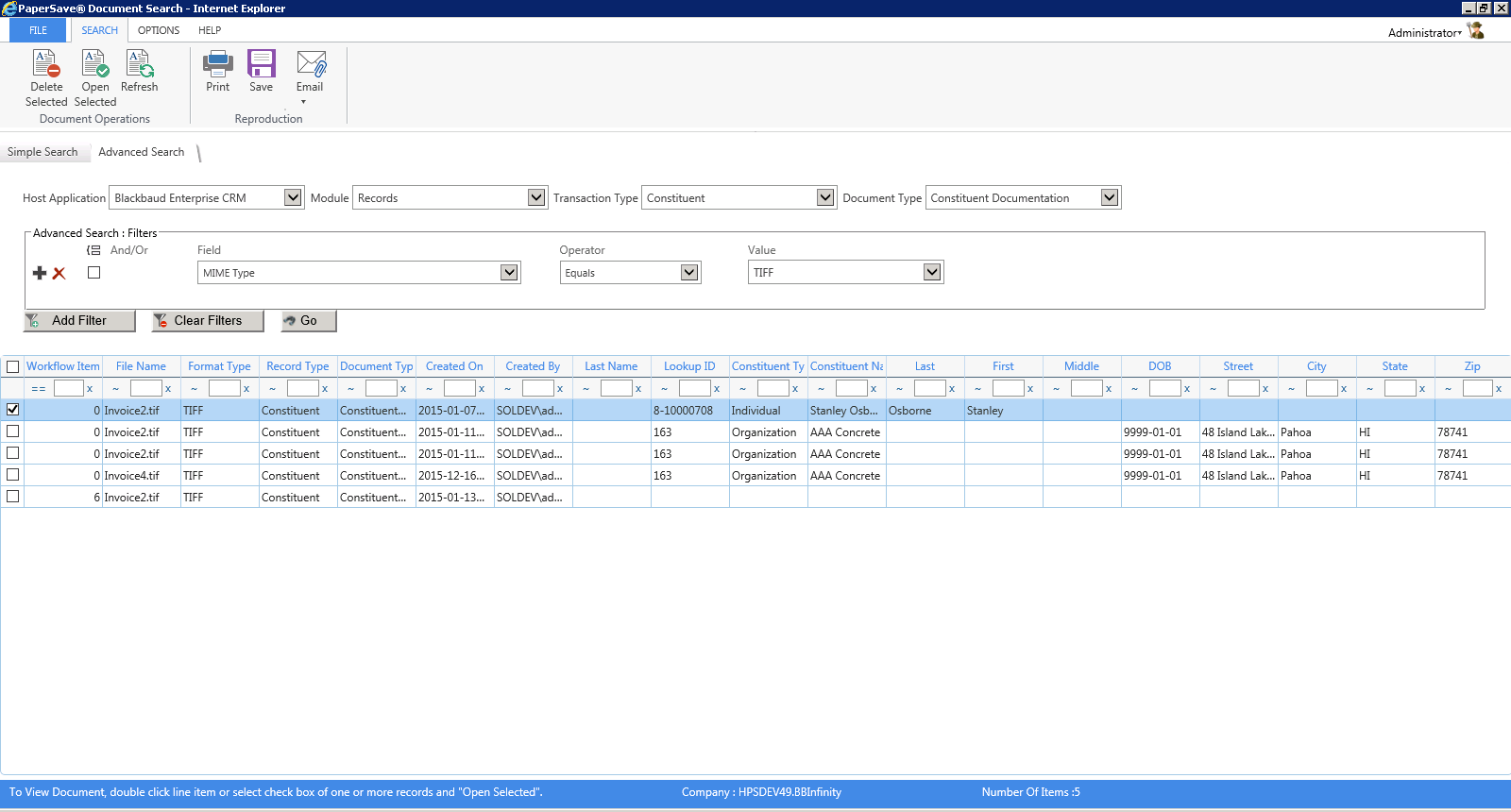Clear the Workflow Item column filter x

pos(90,389)
